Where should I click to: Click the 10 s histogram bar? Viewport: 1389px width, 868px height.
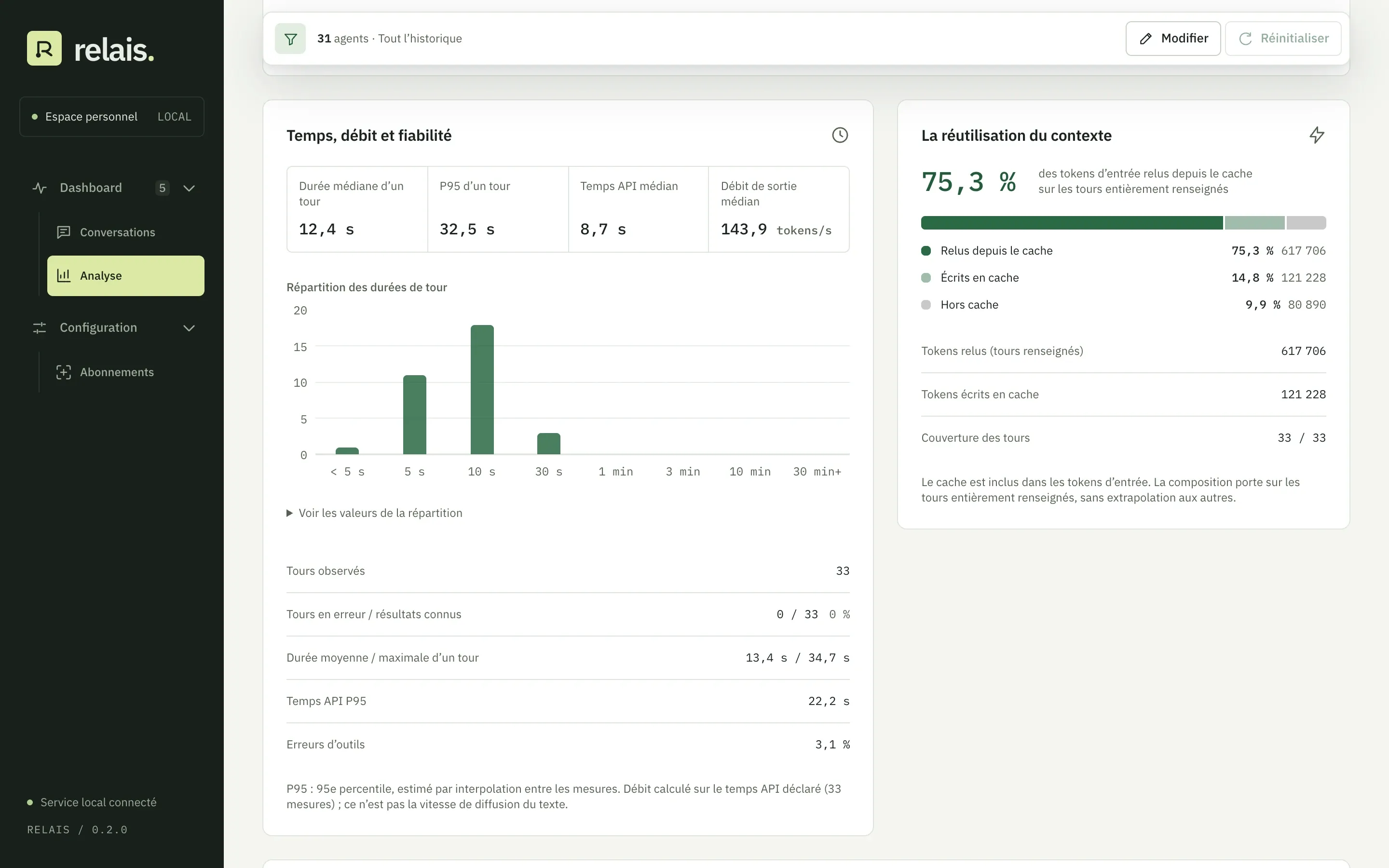tap(482, 390)
